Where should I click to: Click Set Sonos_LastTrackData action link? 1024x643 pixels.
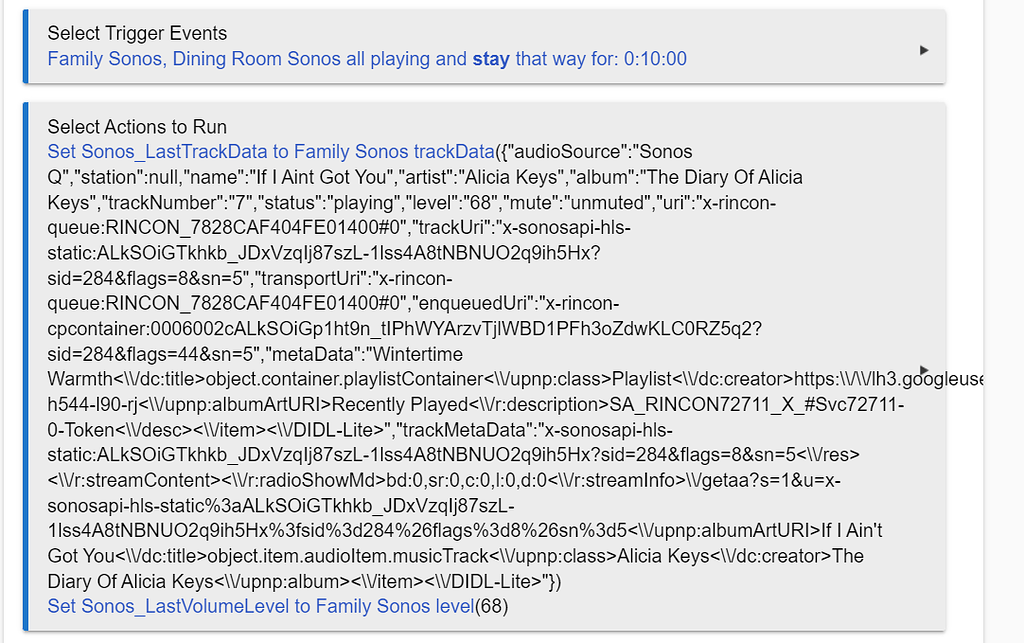pos(270,152)
